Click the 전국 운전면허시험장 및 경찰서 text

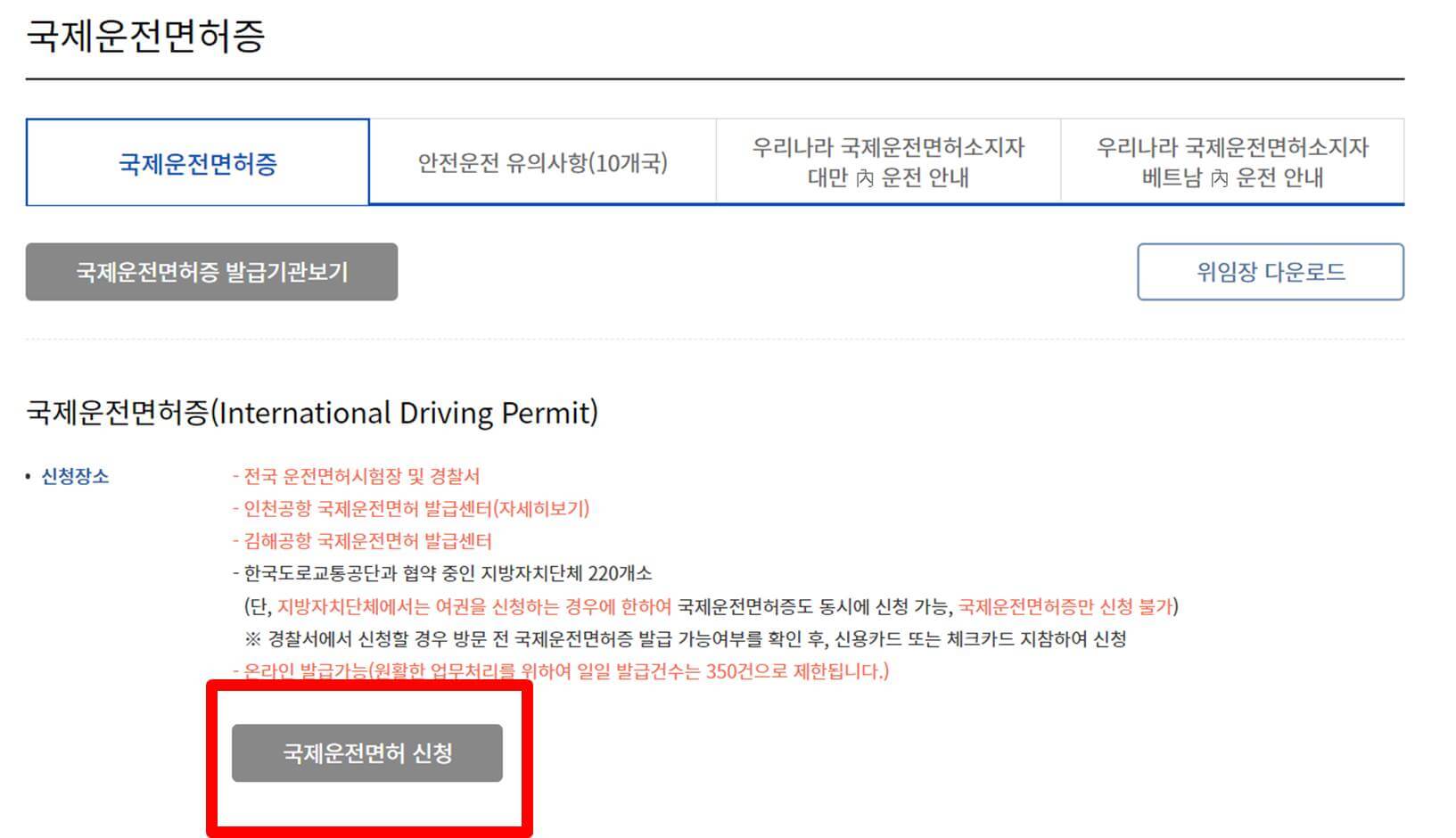357,476
